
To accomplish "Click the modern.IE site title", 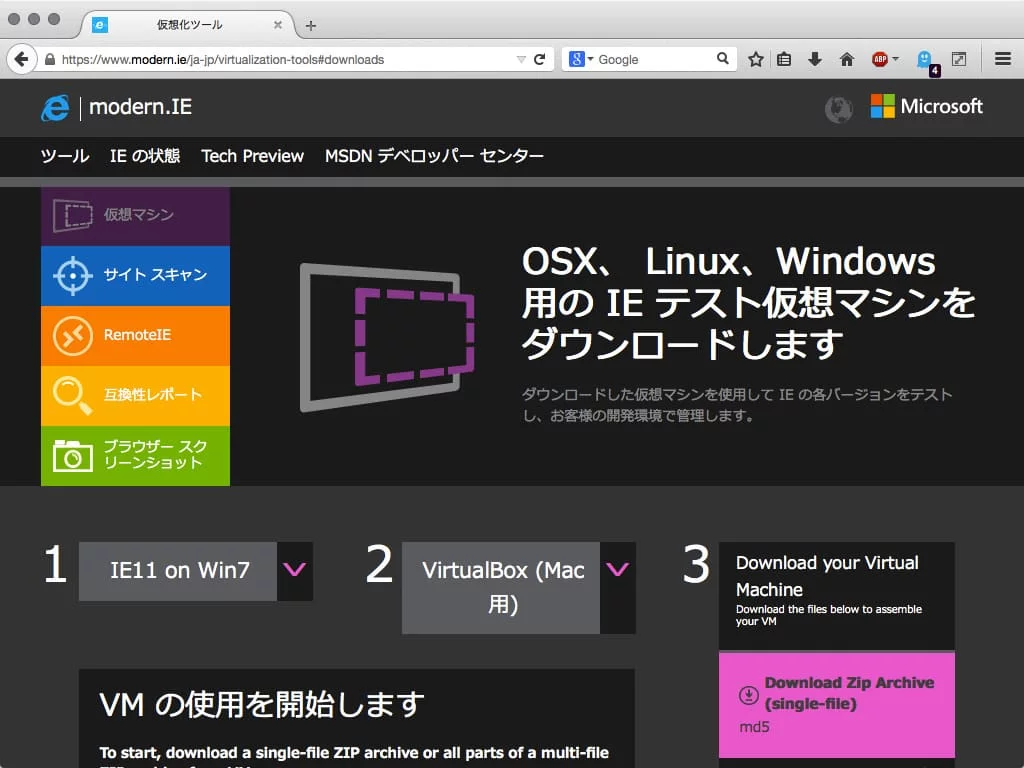I will [x=140, y=107].
